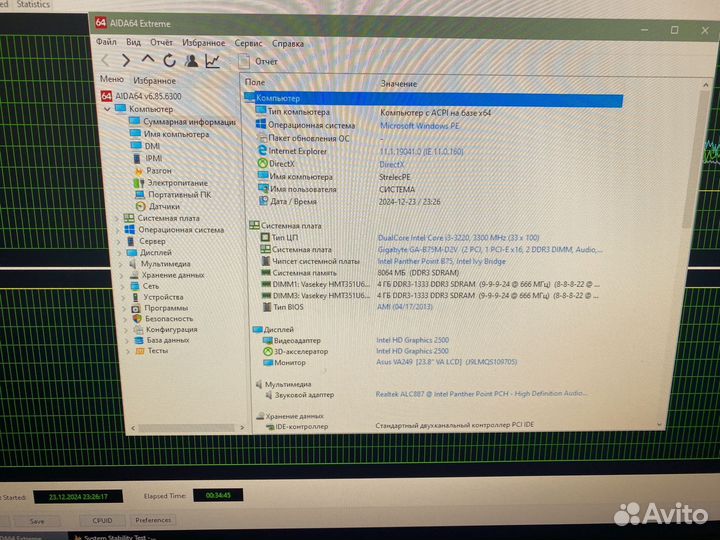The image size is (720, 540).
Task: Click the База данных icon in tree
Action: pyautogui.click(x=139, y=340)
